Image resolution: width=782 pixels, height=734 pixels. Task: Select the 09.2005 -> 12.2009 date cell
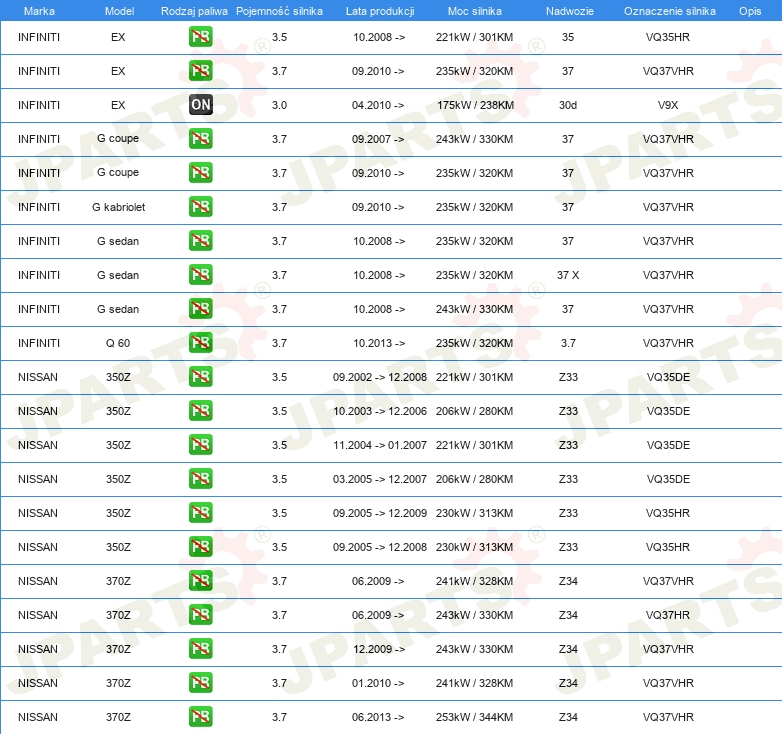[380, 513]
